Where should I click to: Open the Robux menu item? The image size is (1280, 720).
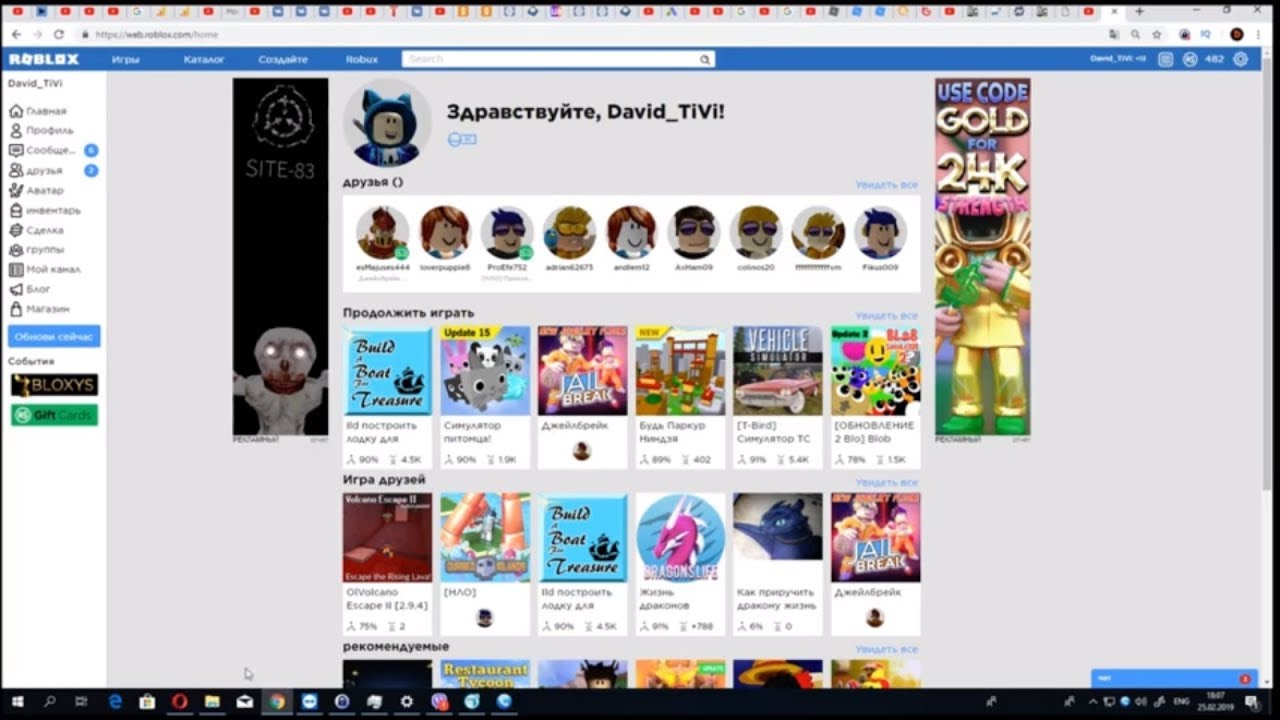[362, 60]
